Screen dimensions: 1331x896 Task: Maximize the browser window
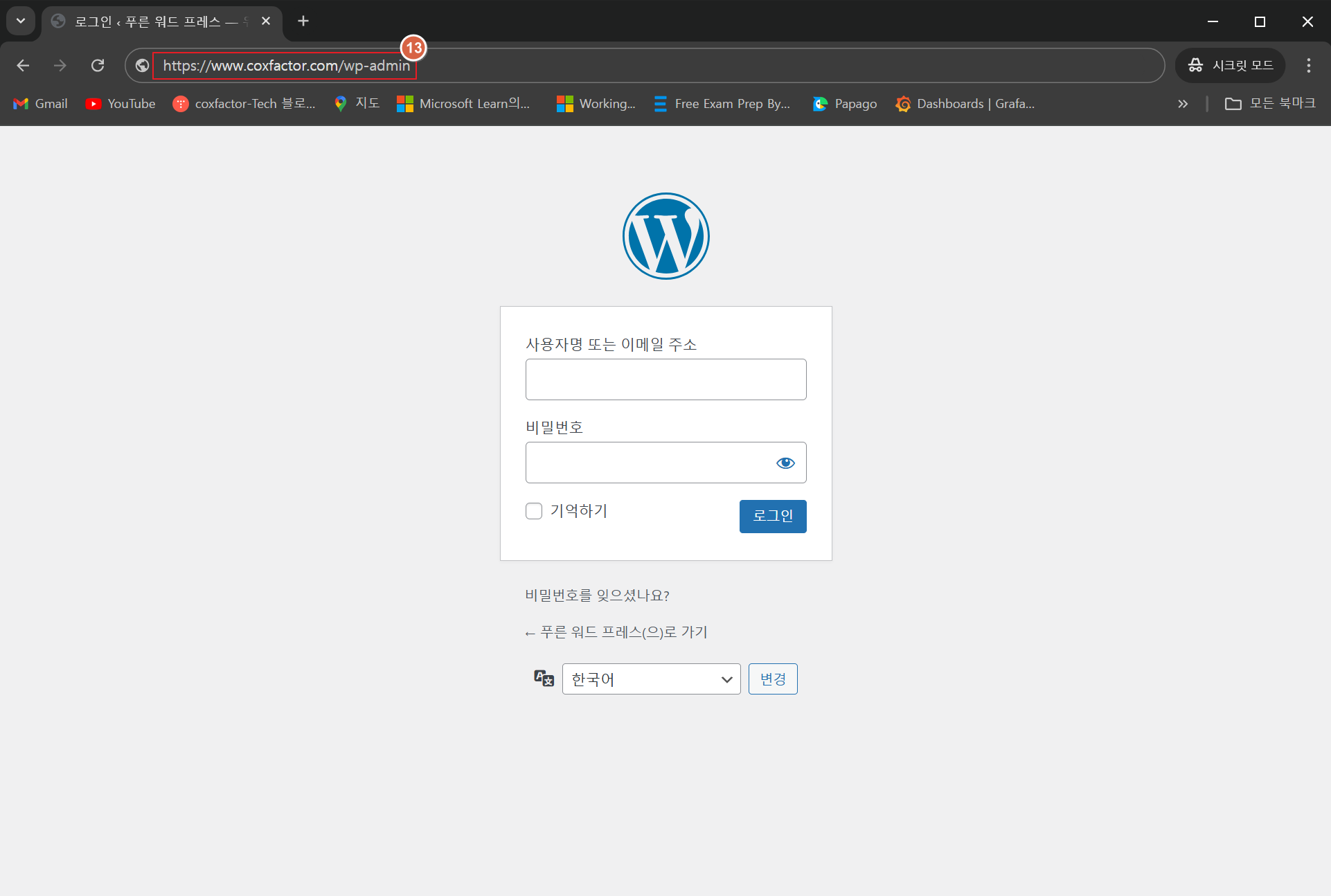point(1260,21)
